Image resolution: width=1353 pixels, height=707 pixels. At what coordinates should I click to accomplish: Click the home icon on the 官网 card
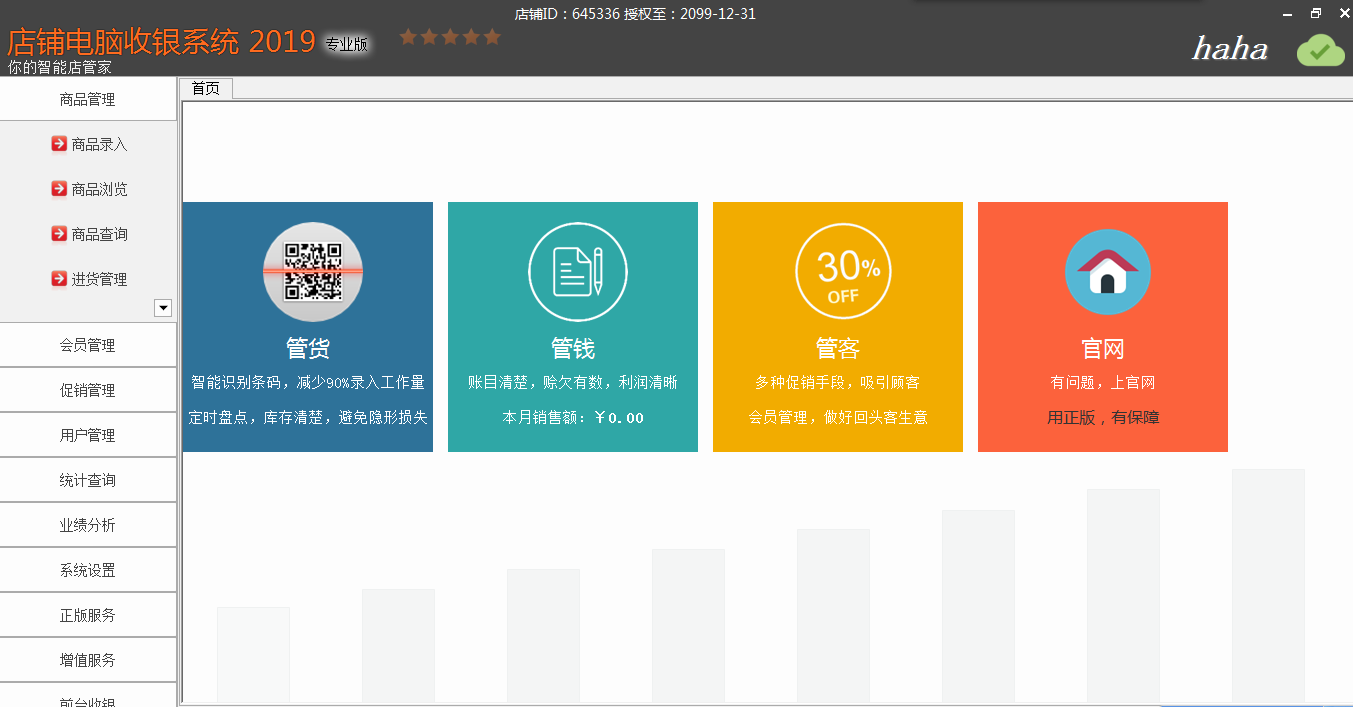1107,270
